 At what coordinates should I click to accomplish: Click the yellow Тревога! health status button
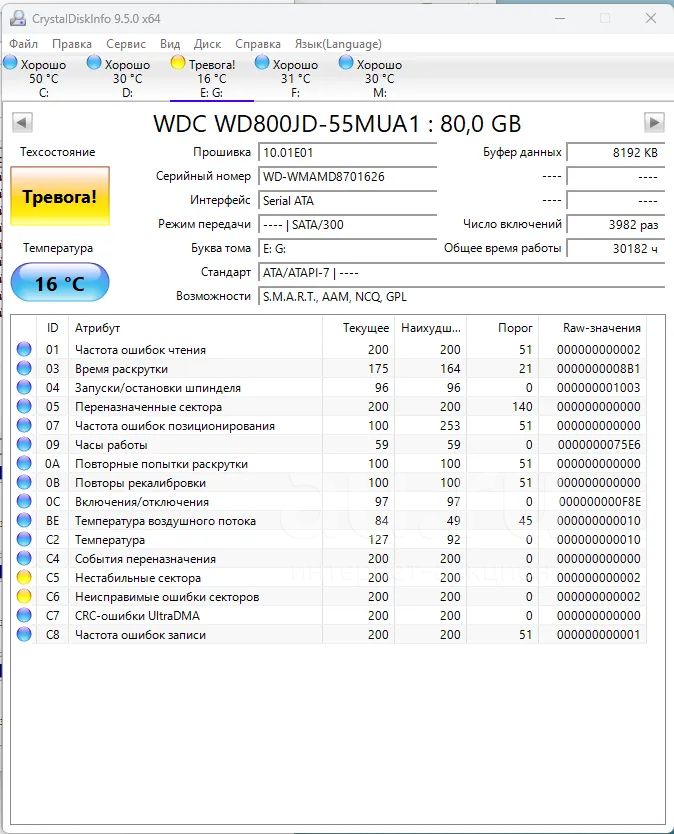click(60, 196)
